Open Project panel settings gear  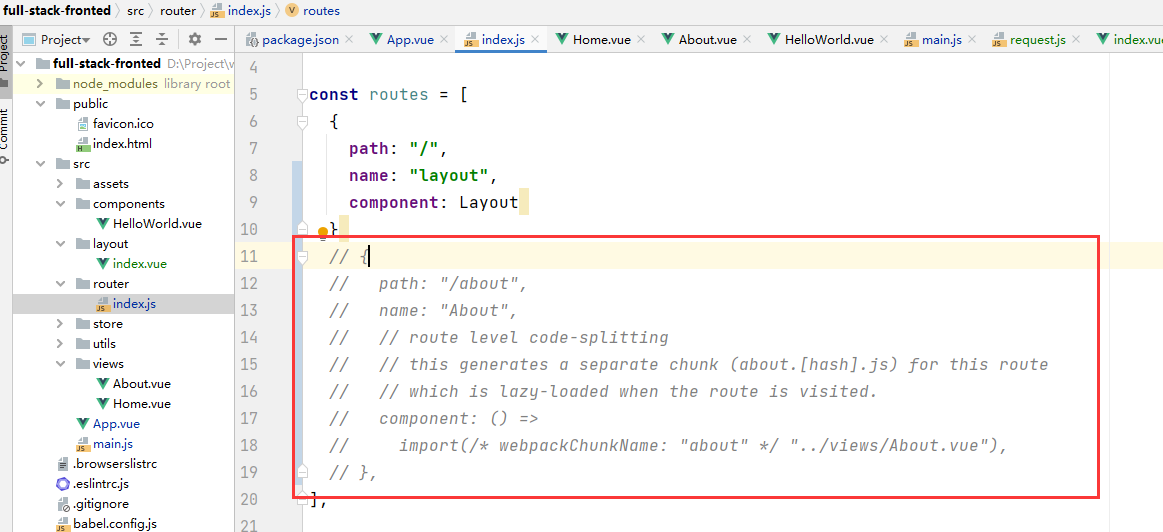(x=194, y=39)
